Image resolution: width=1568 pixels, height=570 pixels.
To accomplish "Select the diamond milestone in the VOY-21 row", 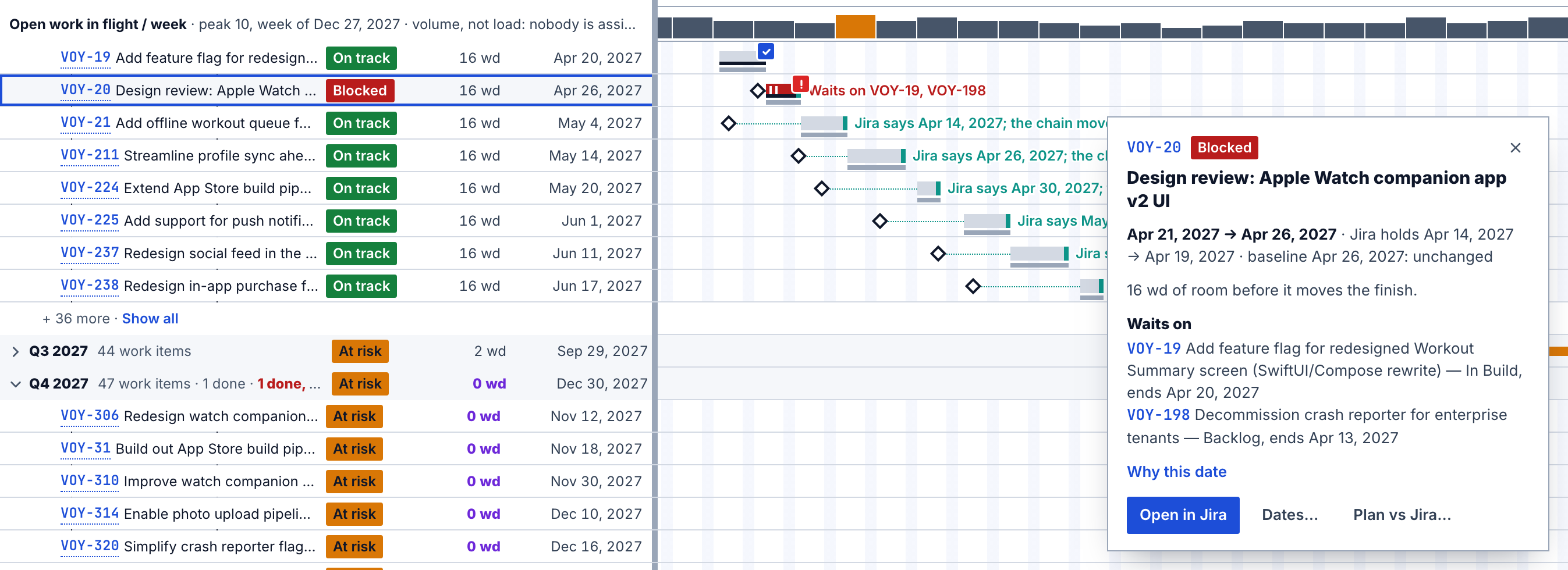I will coord(728,123).
